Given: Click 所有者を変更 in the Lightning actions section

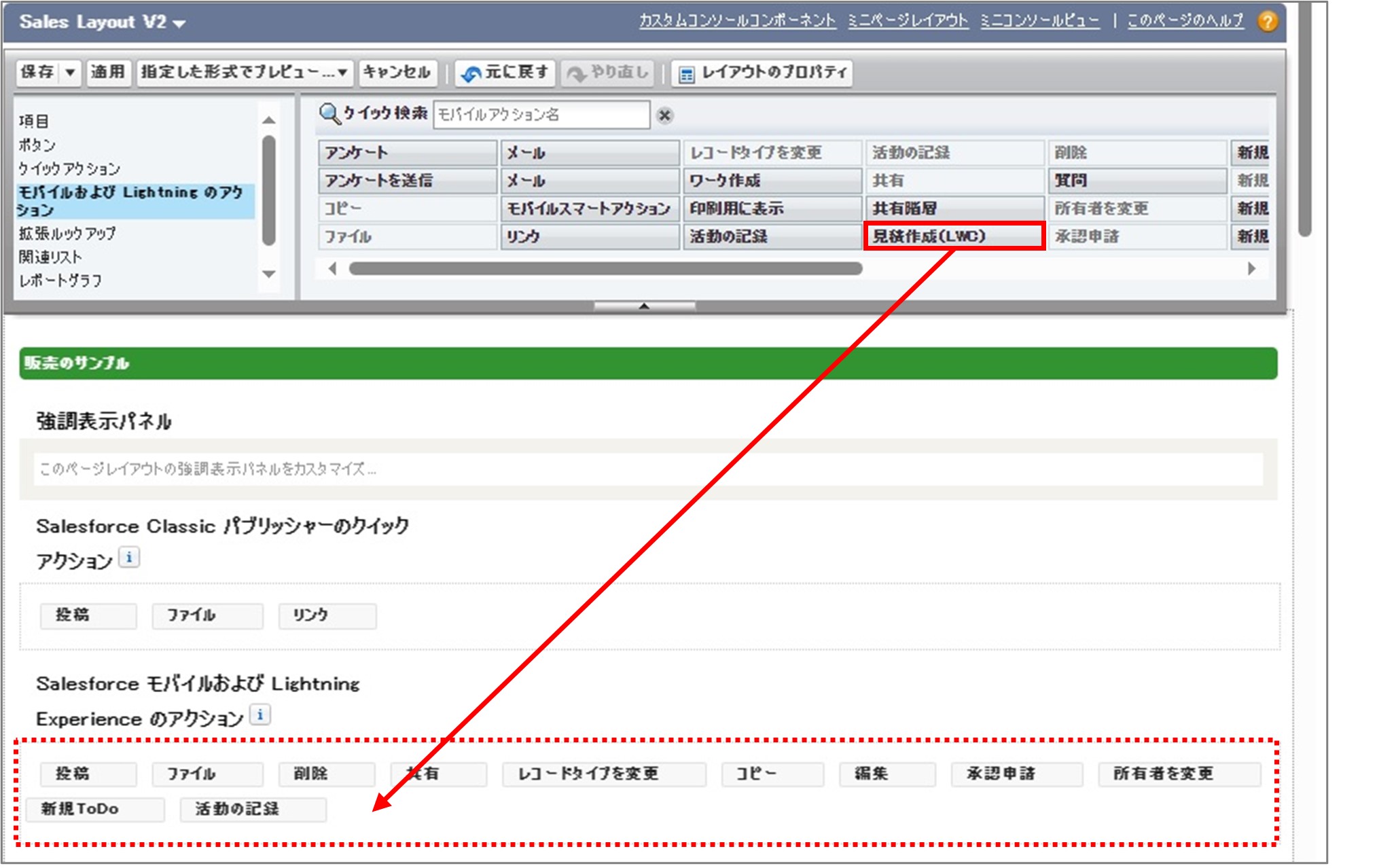Looking at the screenshot, I should point(1179,774).
